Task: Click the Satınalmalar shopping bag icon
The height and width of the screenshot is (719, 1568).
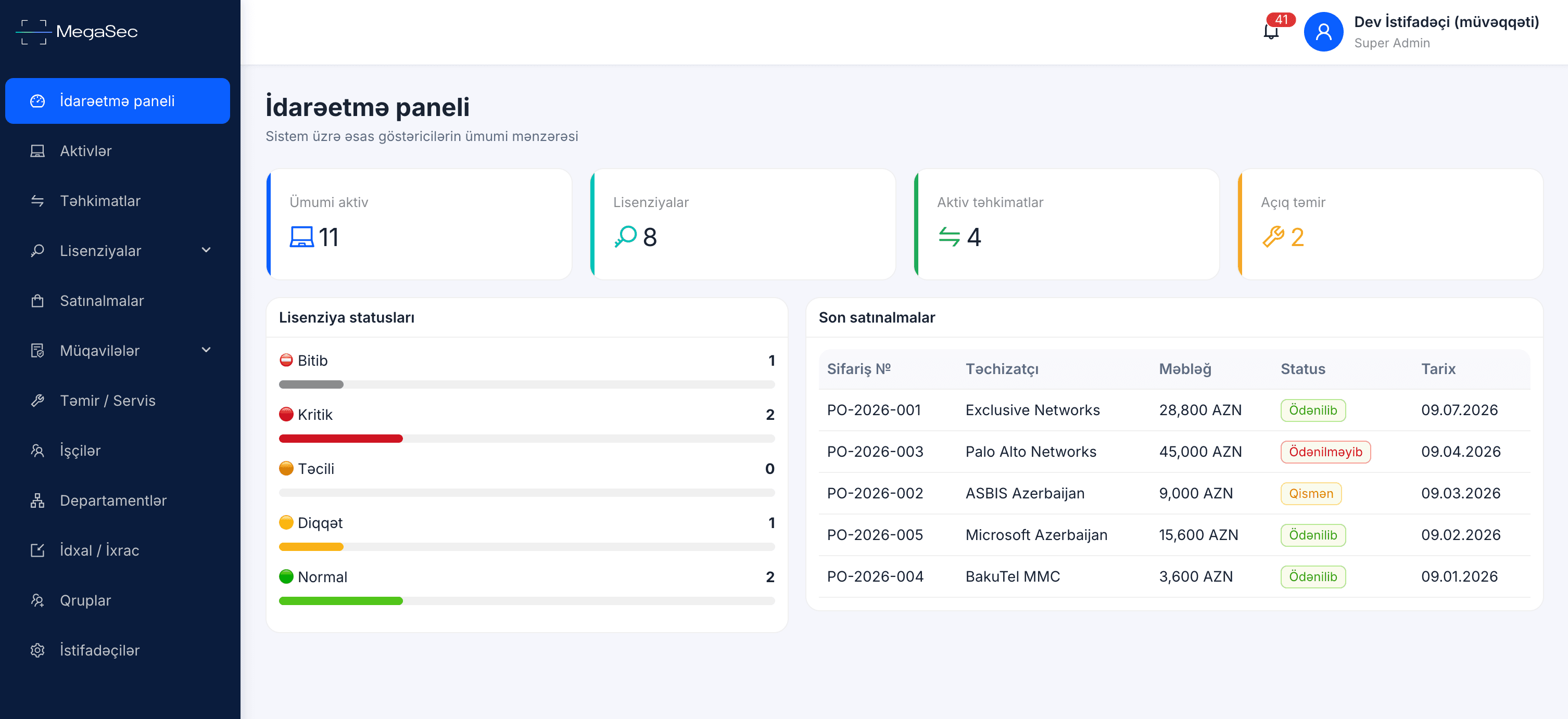Action: pyautogui.click(x=37, y=301)
